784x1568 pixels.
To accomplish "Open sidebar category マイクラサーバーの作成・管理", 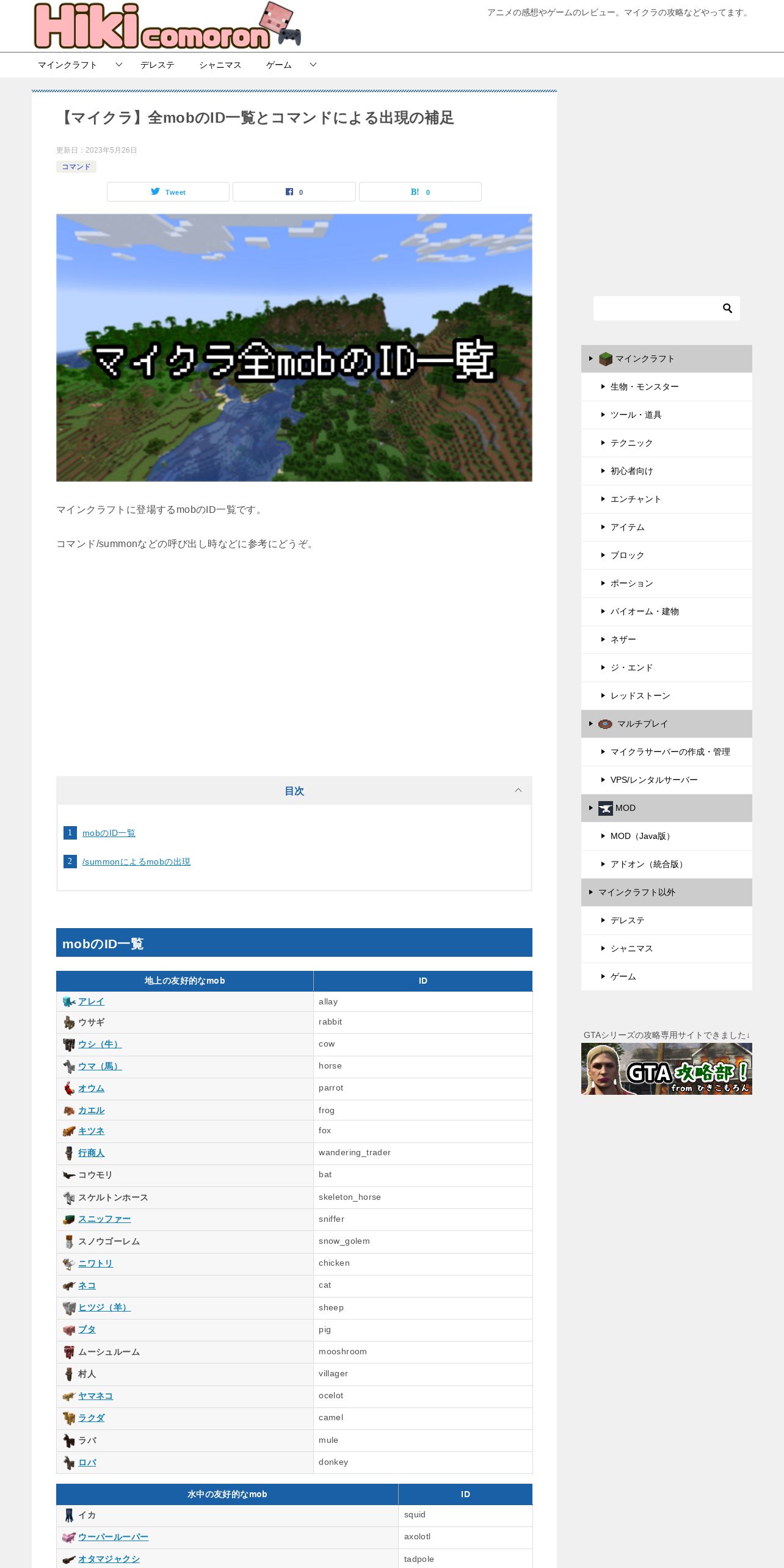I will [667, 752].
